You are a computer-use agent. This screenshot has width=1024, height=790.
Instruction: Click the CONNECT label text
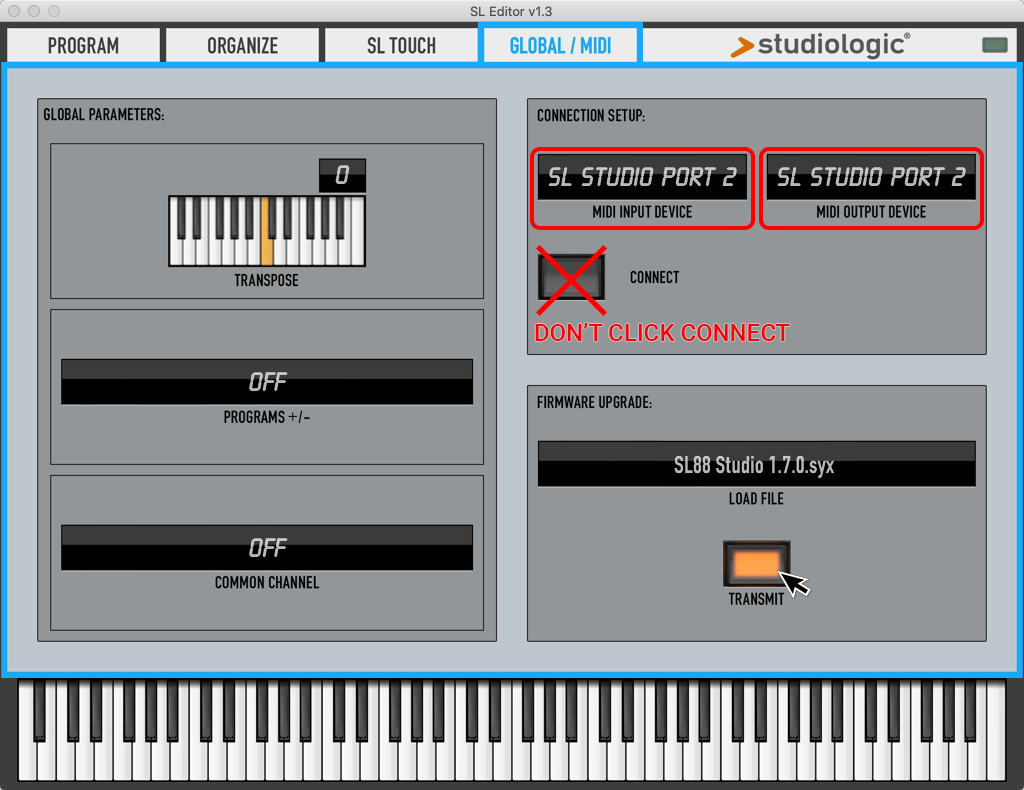654,277
